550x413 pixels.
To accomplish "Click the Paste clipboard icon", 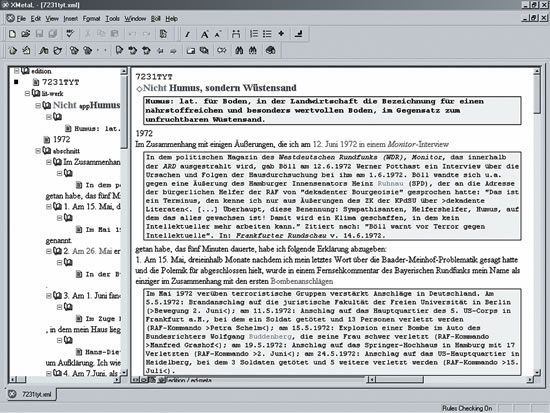I will [114, 34].
